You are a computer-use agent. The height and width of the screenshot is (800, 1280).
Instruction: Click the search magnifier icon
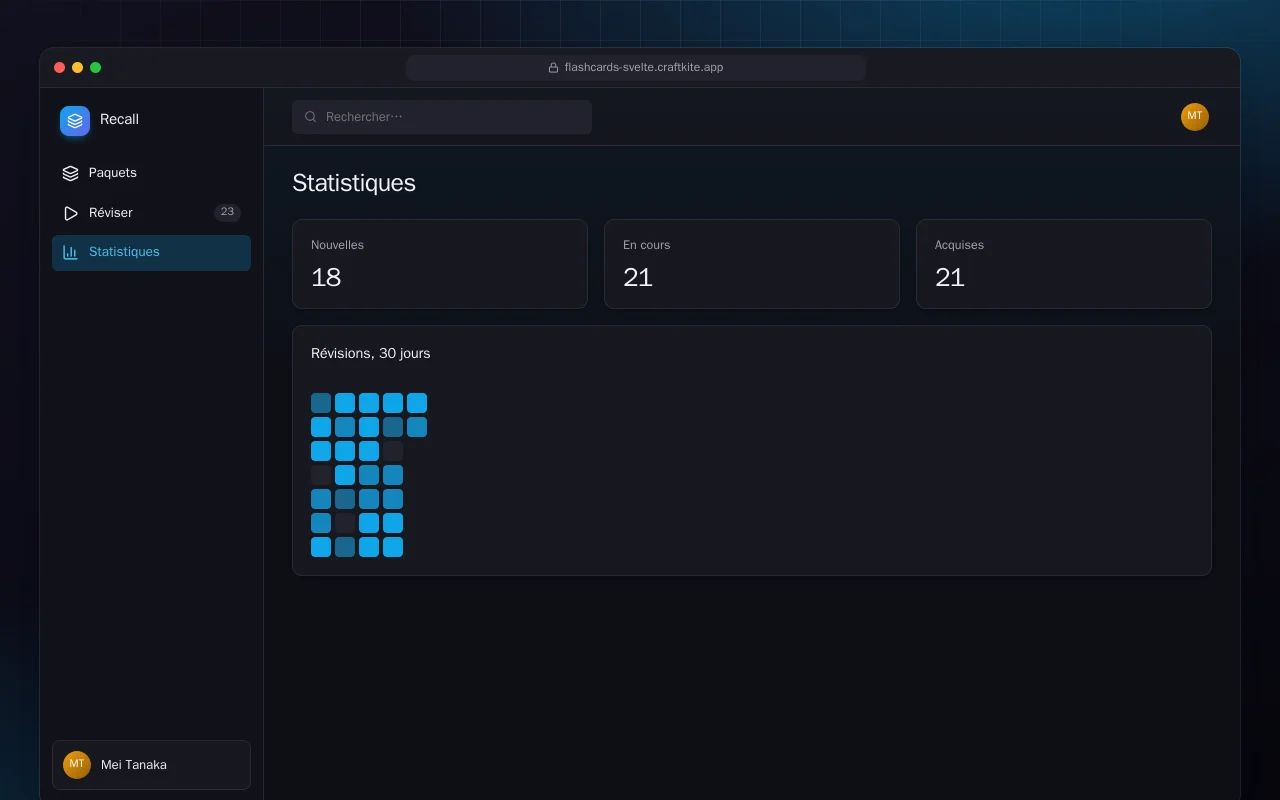tap(311, 117)
